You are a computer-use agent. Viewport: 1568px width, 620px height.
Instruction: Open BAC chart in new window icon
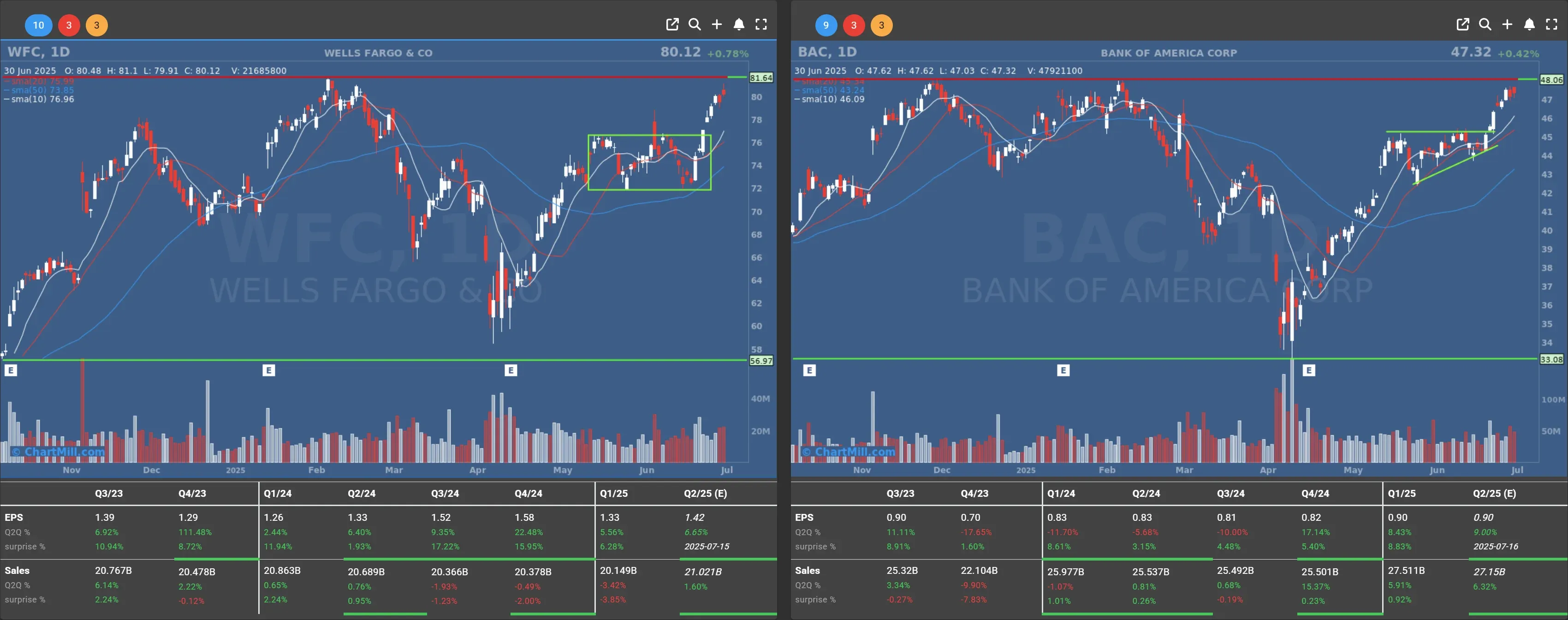click(x=1463, y=24)
